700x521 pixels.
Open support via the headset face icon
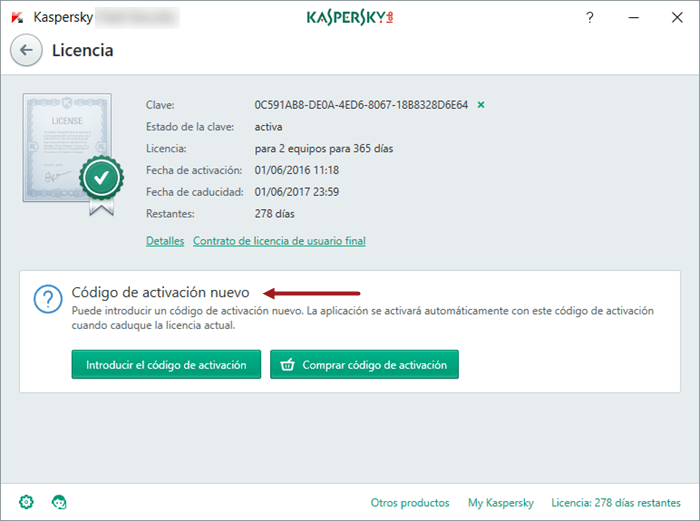[x=59, y=502]
